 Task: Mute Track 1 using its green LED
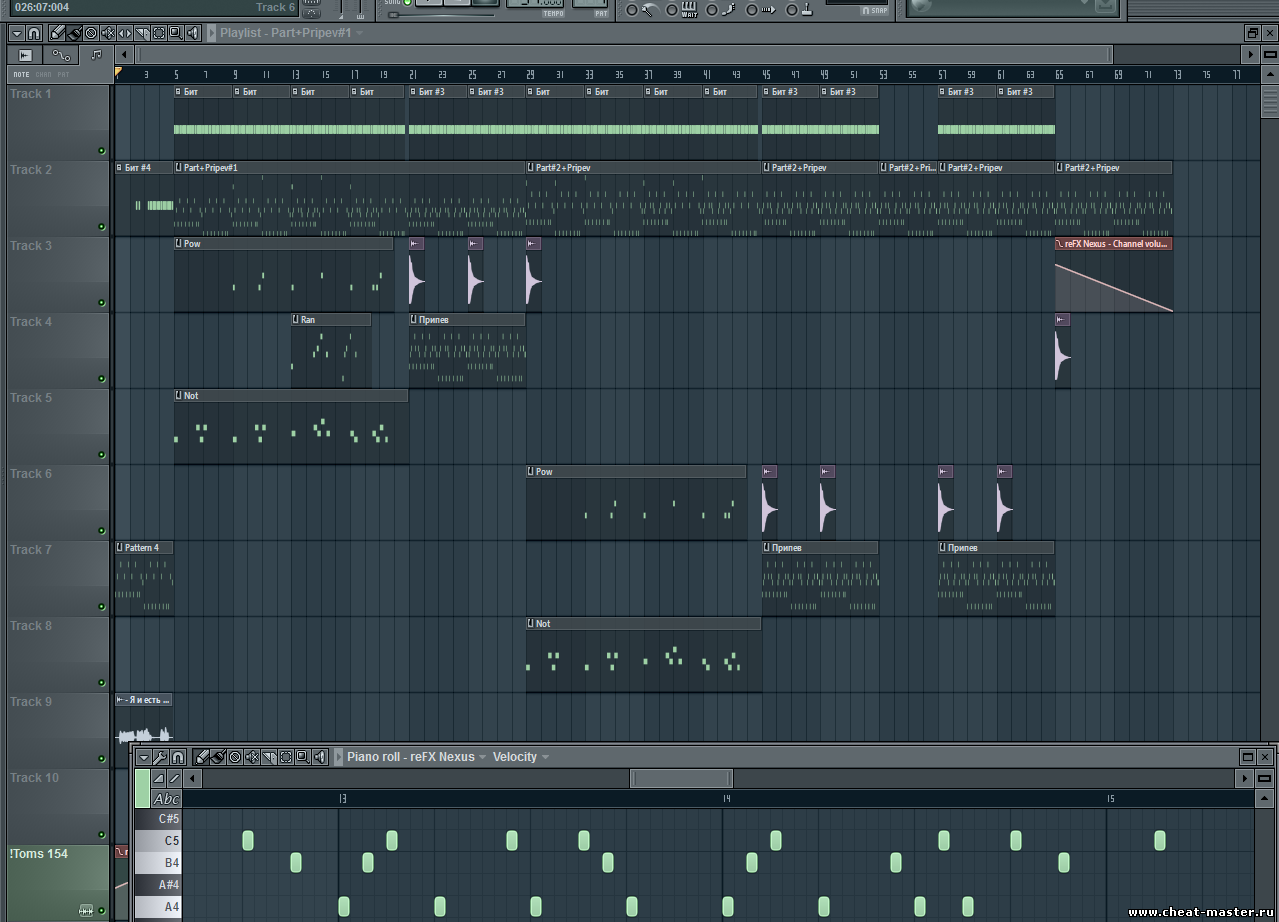[x=101, y=151]
